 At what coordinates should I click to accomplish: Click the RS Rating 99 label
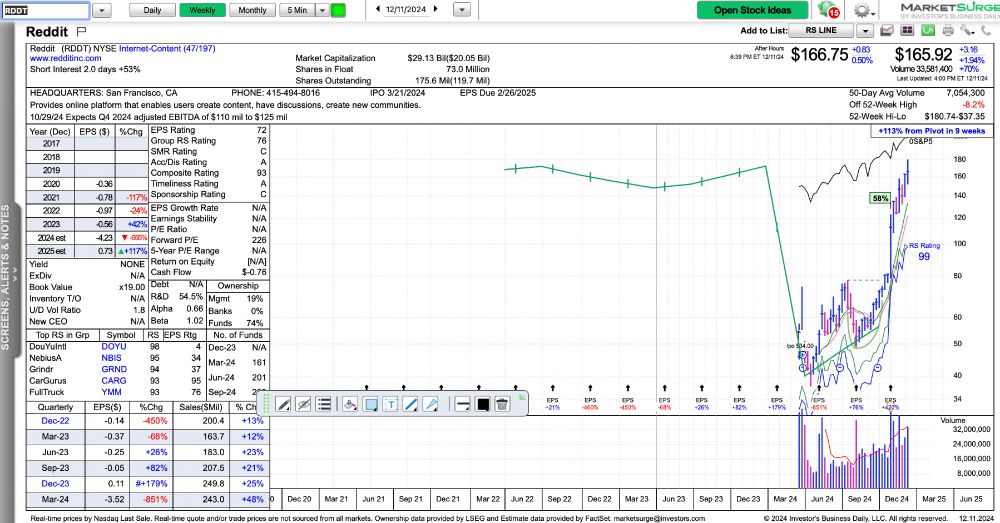[x=924, y=251]
